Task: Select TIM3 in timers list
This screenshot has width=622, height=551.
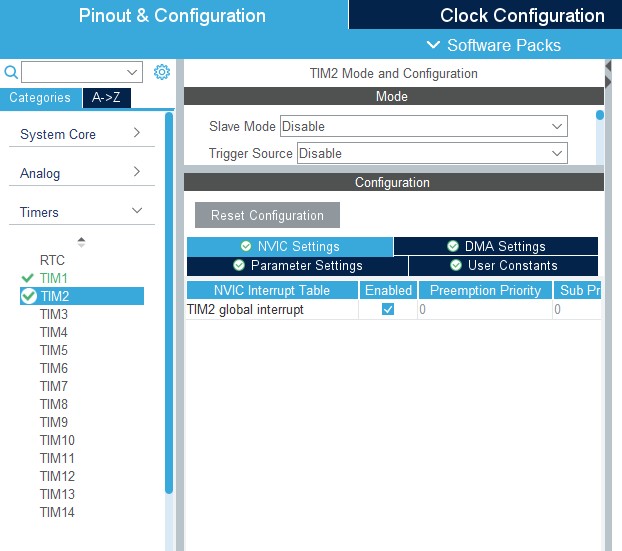Action: 54,314
